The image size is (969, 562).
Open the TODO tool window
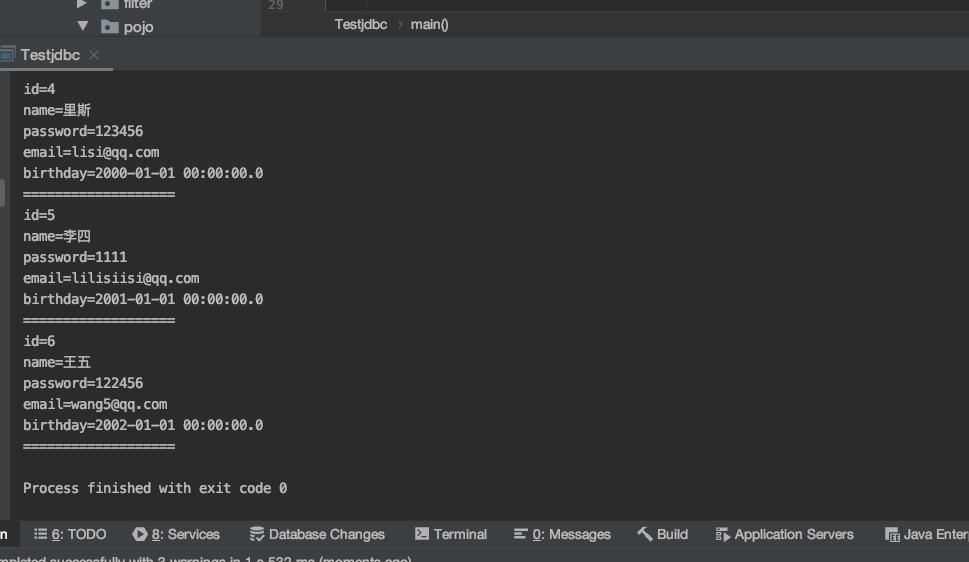coord(70,534)
